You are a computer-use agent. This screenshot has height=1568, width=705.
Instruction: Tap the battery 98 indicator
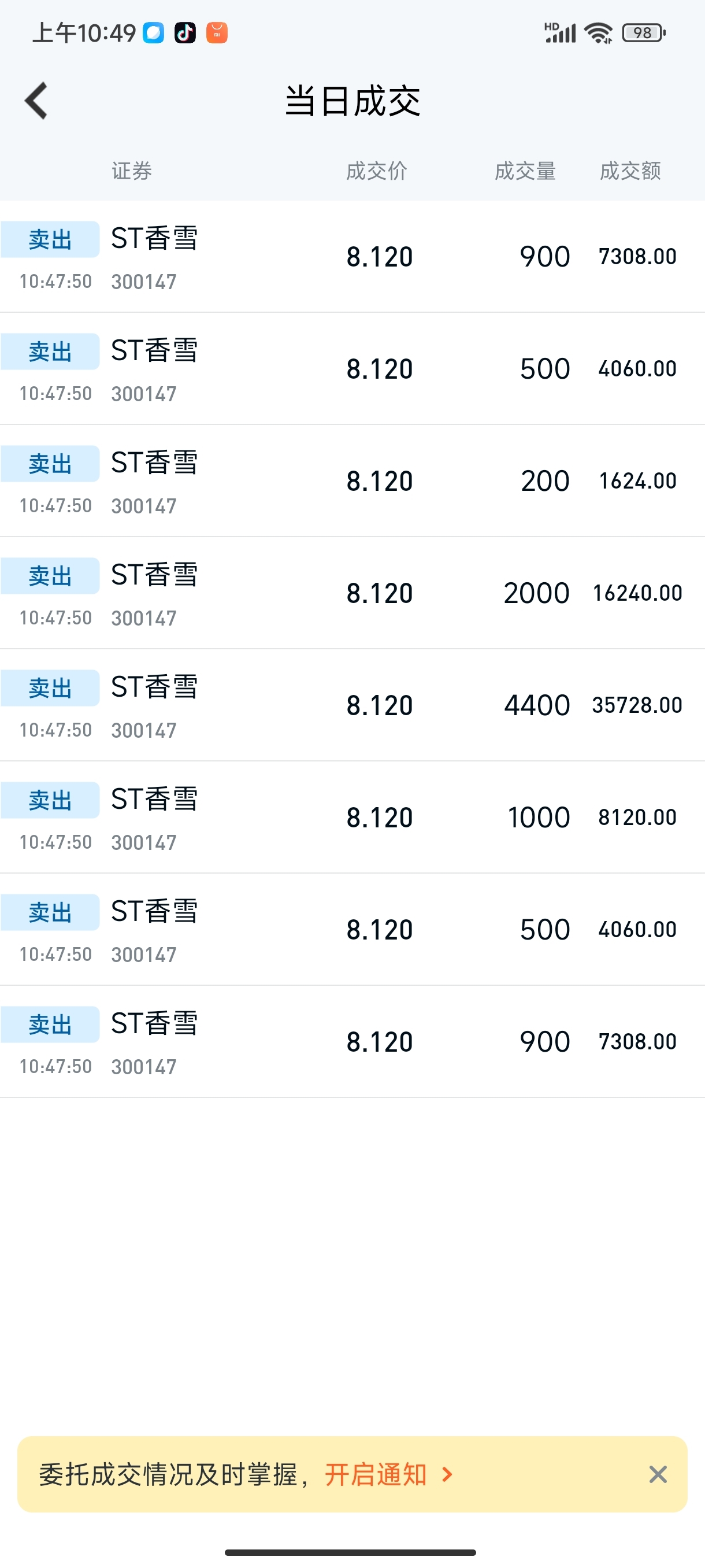[644, 33]
